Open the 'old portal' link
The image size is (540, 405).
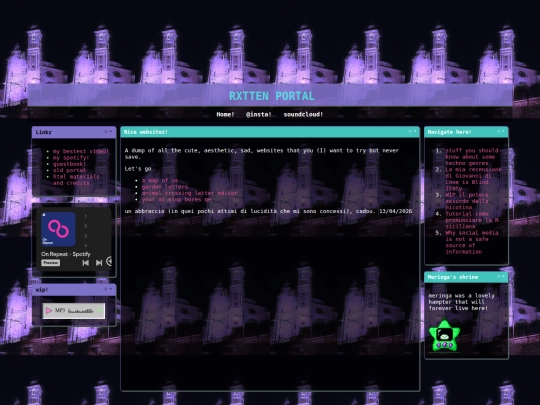tap(69, 170)
